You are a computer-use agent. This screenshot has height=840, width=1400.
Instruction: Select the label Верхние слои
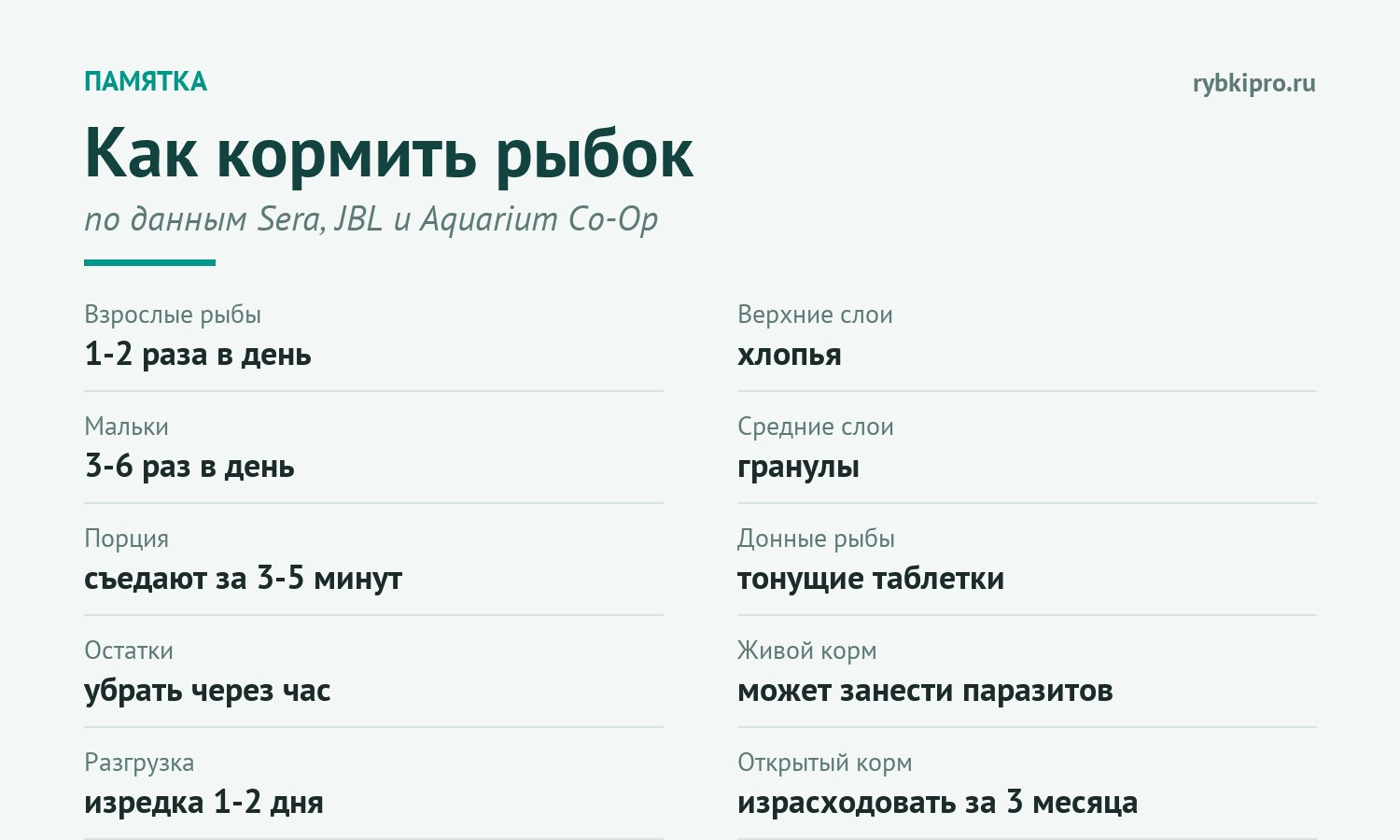pos(815,315)
